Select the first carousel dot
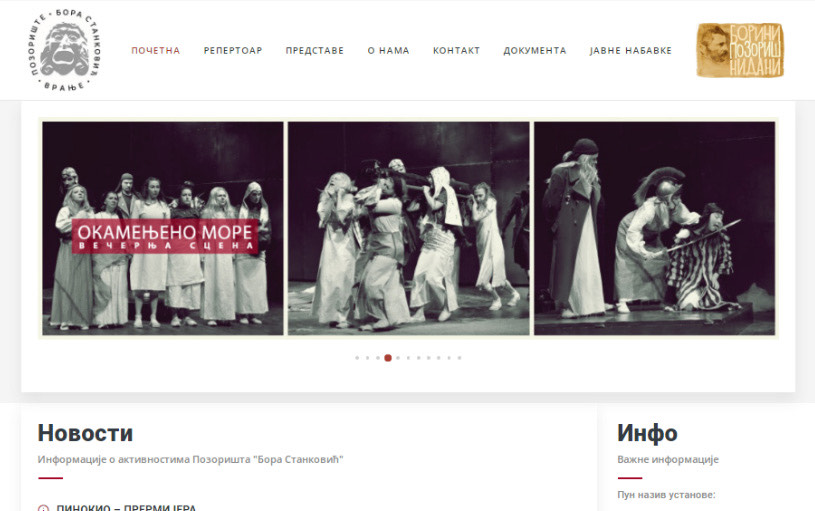Screen dimensions: 815x511 pyautogui.click(x=357, y=358)
